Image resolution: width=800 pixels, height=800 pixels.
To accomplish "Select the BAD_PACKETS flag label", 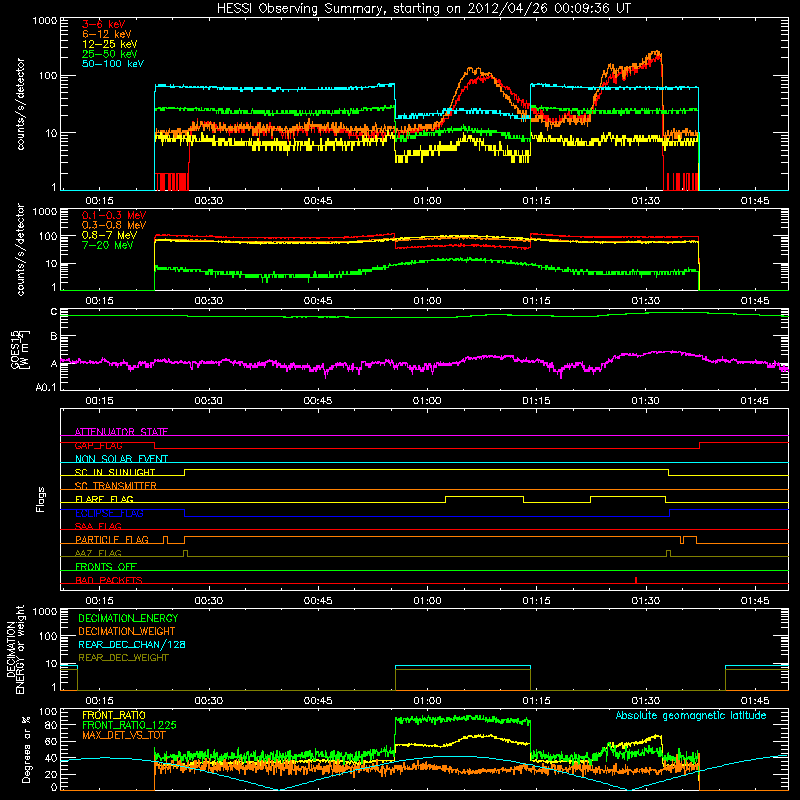I will pos(109,580).
